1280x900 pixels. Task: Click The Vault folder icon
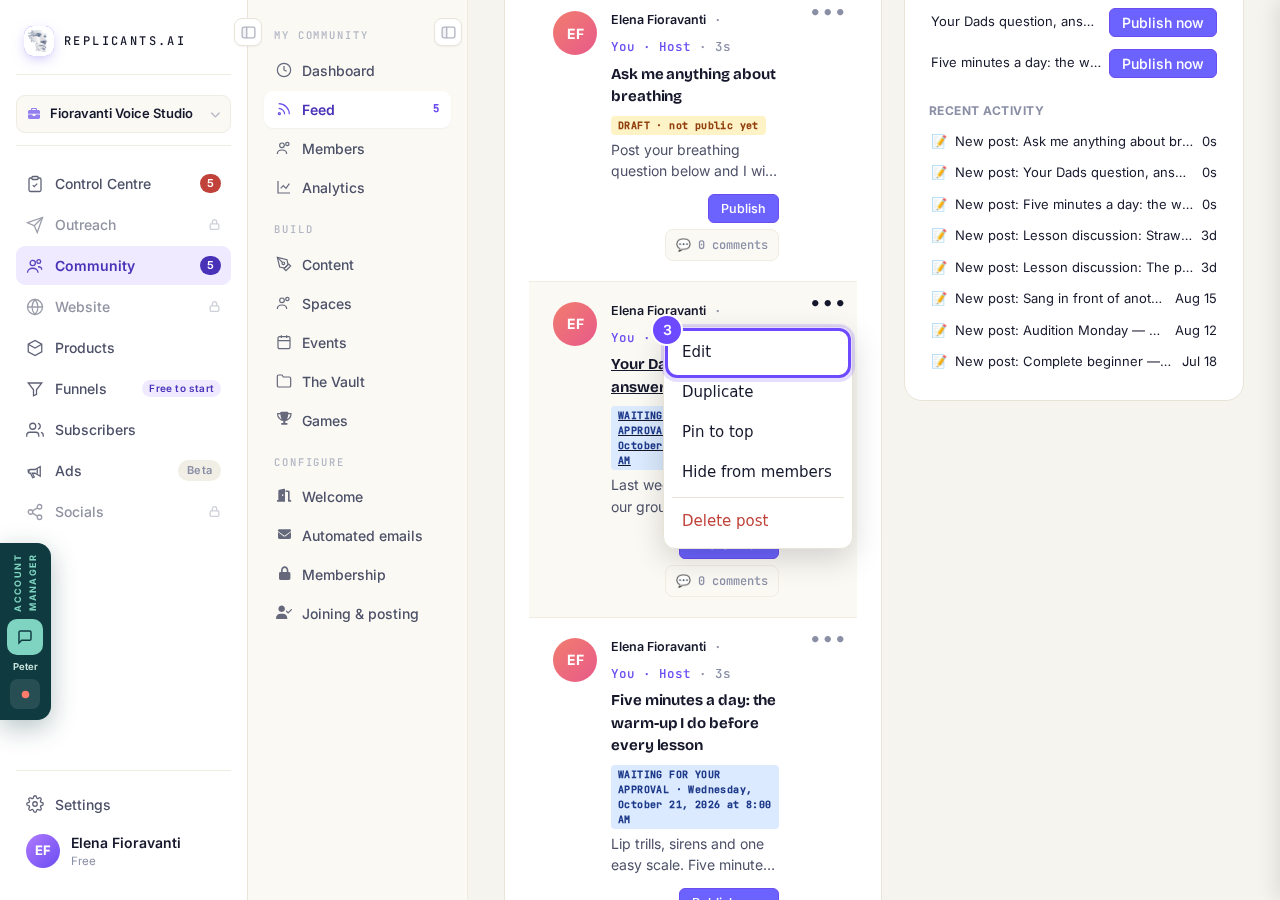(x=284, y=382)
